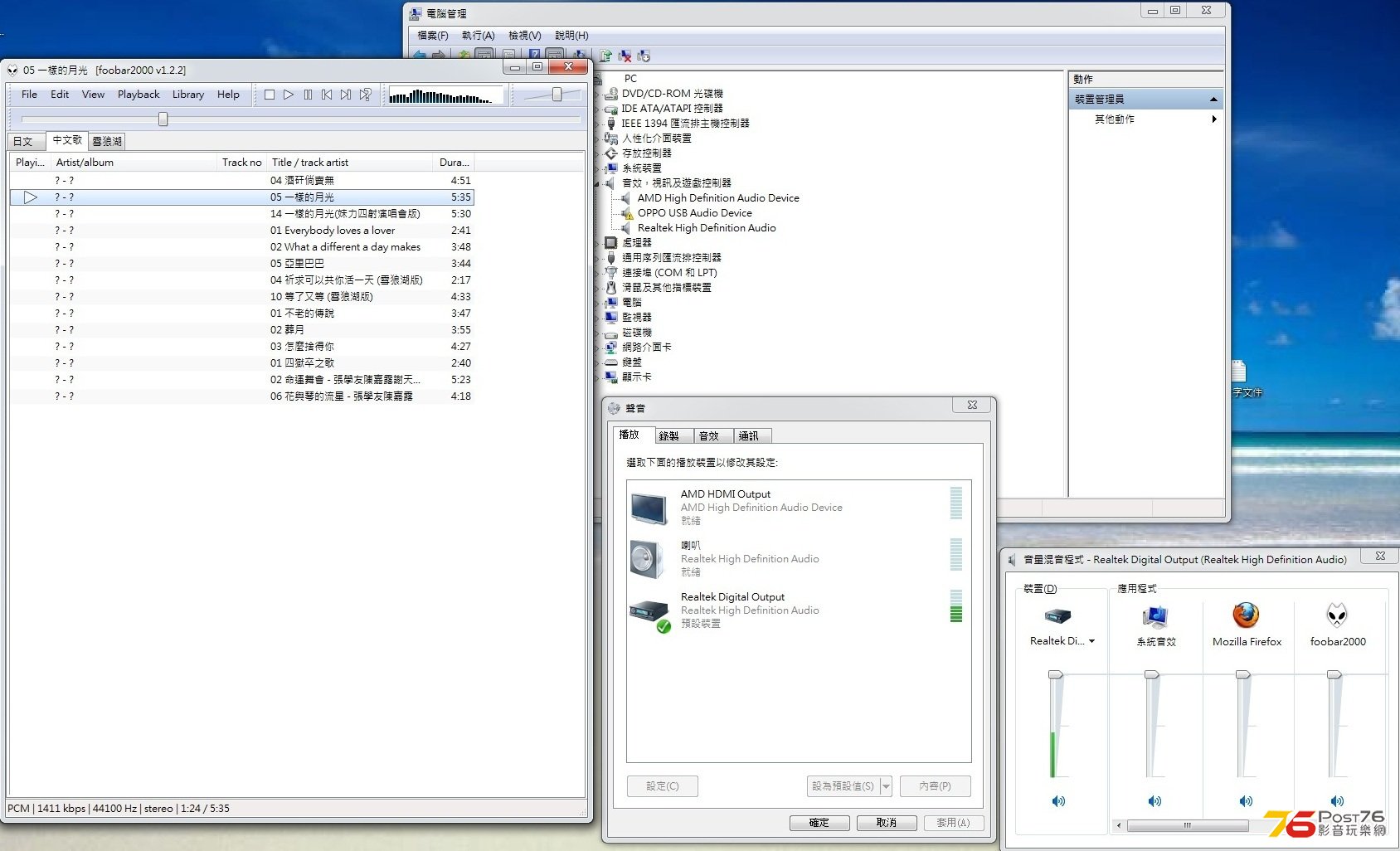Click the 處理器 processor icon
The width and height of the screenshot is (1400, 851).
click(x=611, y=243)
